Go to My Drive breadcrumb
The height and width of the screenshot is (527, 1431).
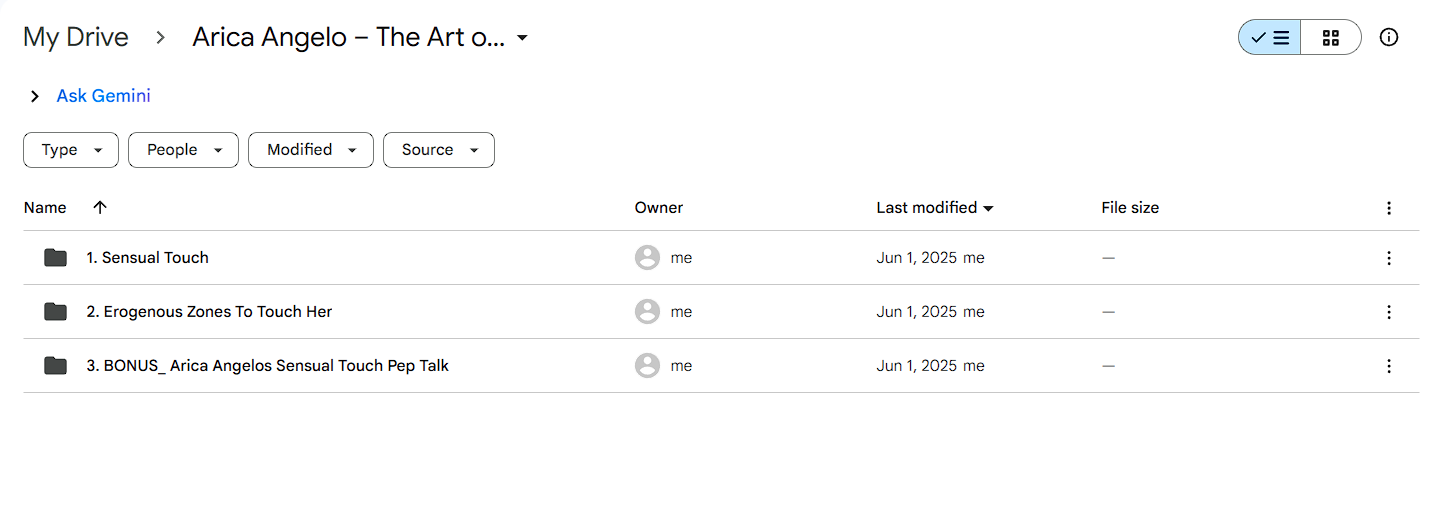[76, 38]
